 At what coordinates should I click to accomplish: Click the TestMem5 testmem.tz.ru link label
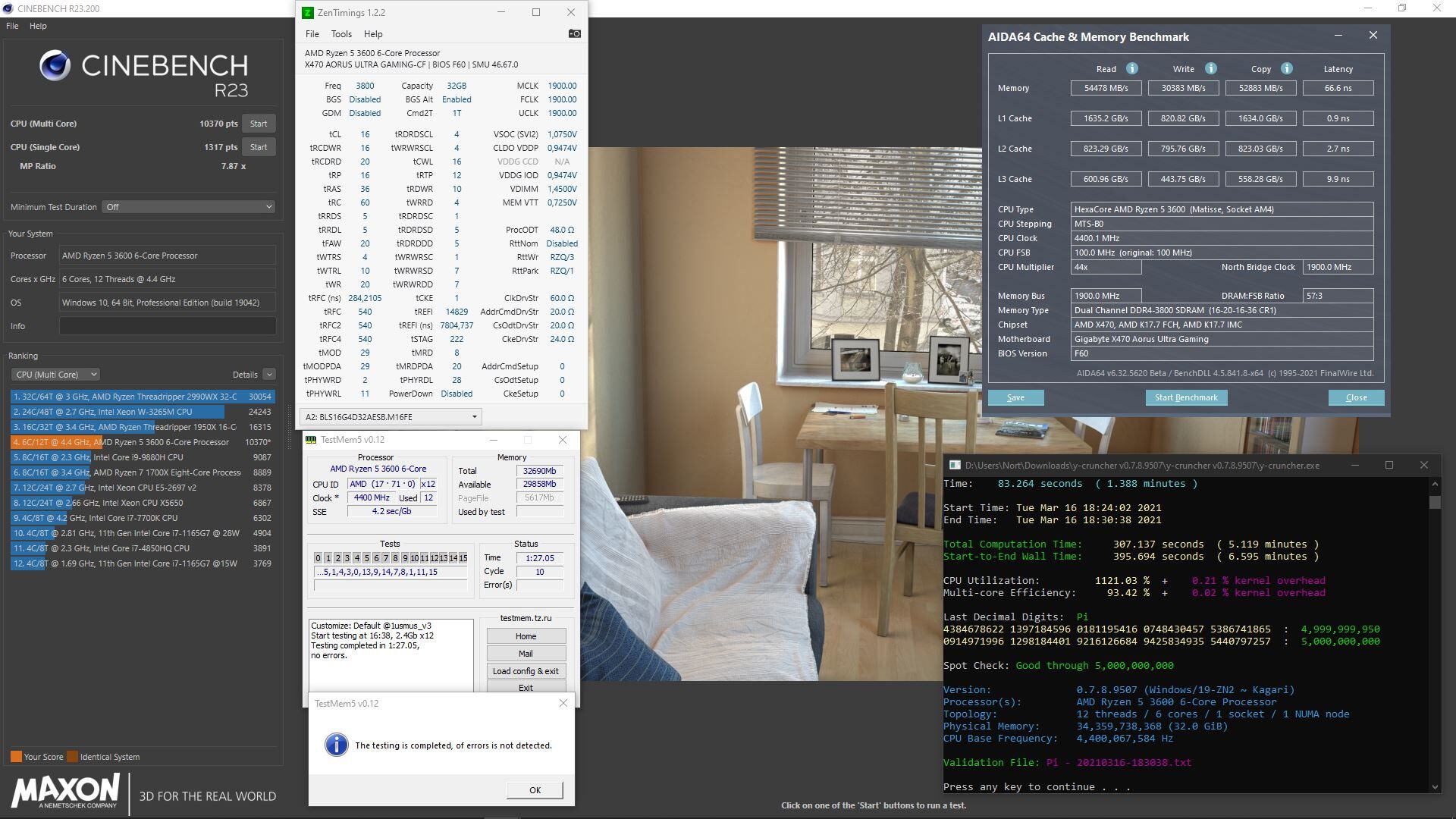pos(526,618)
